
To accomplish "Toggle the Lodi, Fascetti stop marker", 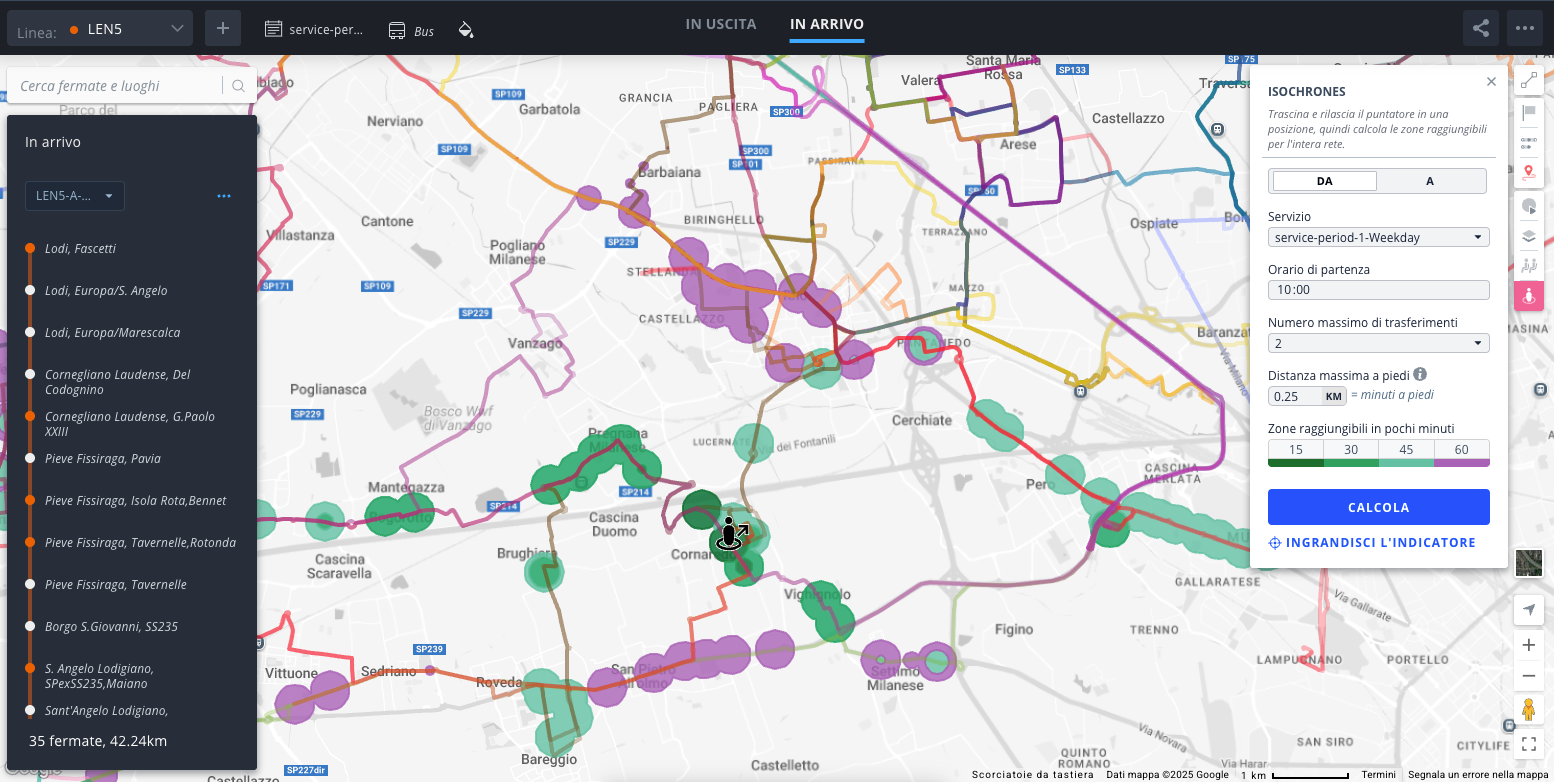I will click(30, 248).
